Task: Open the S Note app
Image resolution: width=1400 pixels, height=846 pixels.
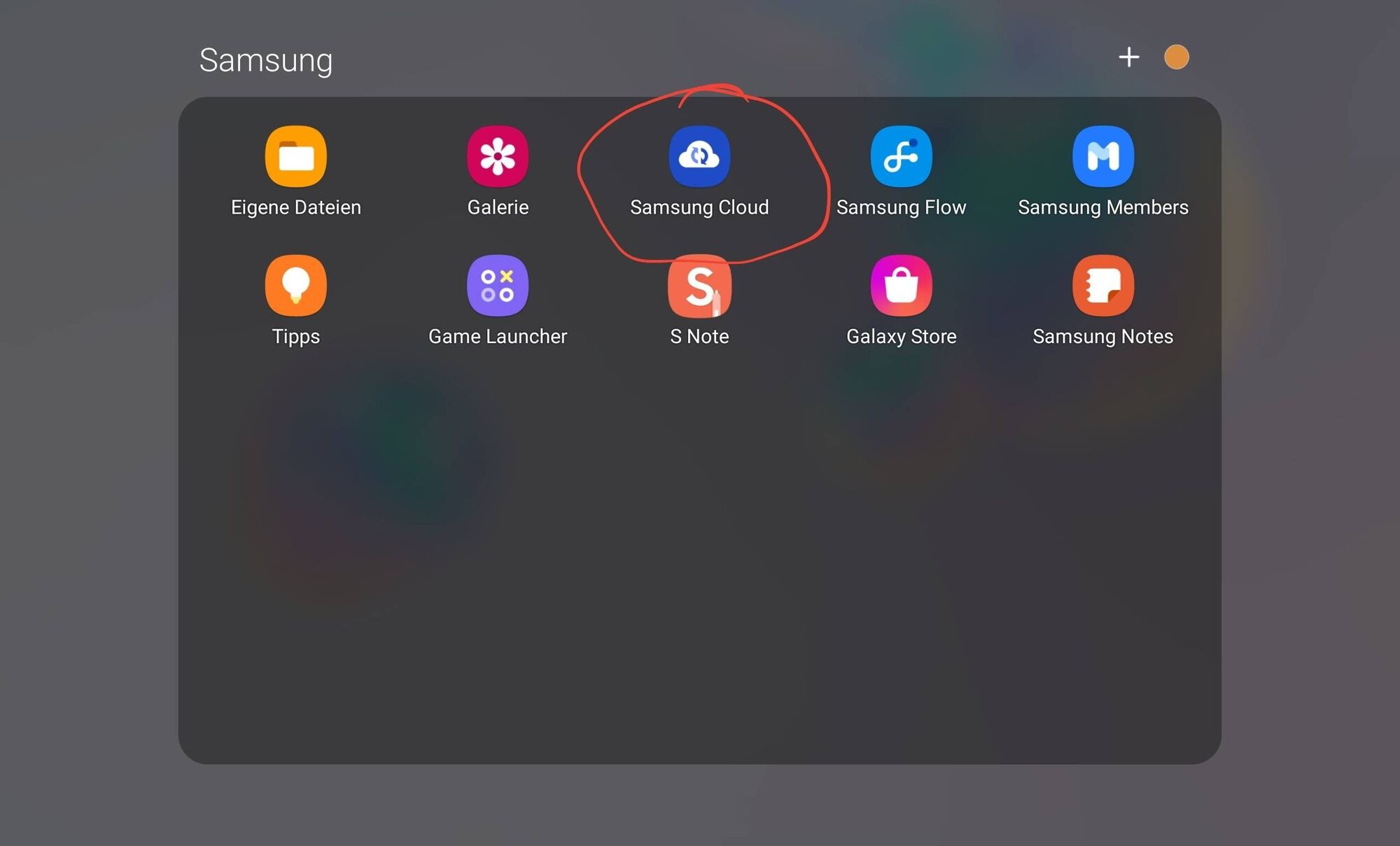Action: (x=699, y=286)
